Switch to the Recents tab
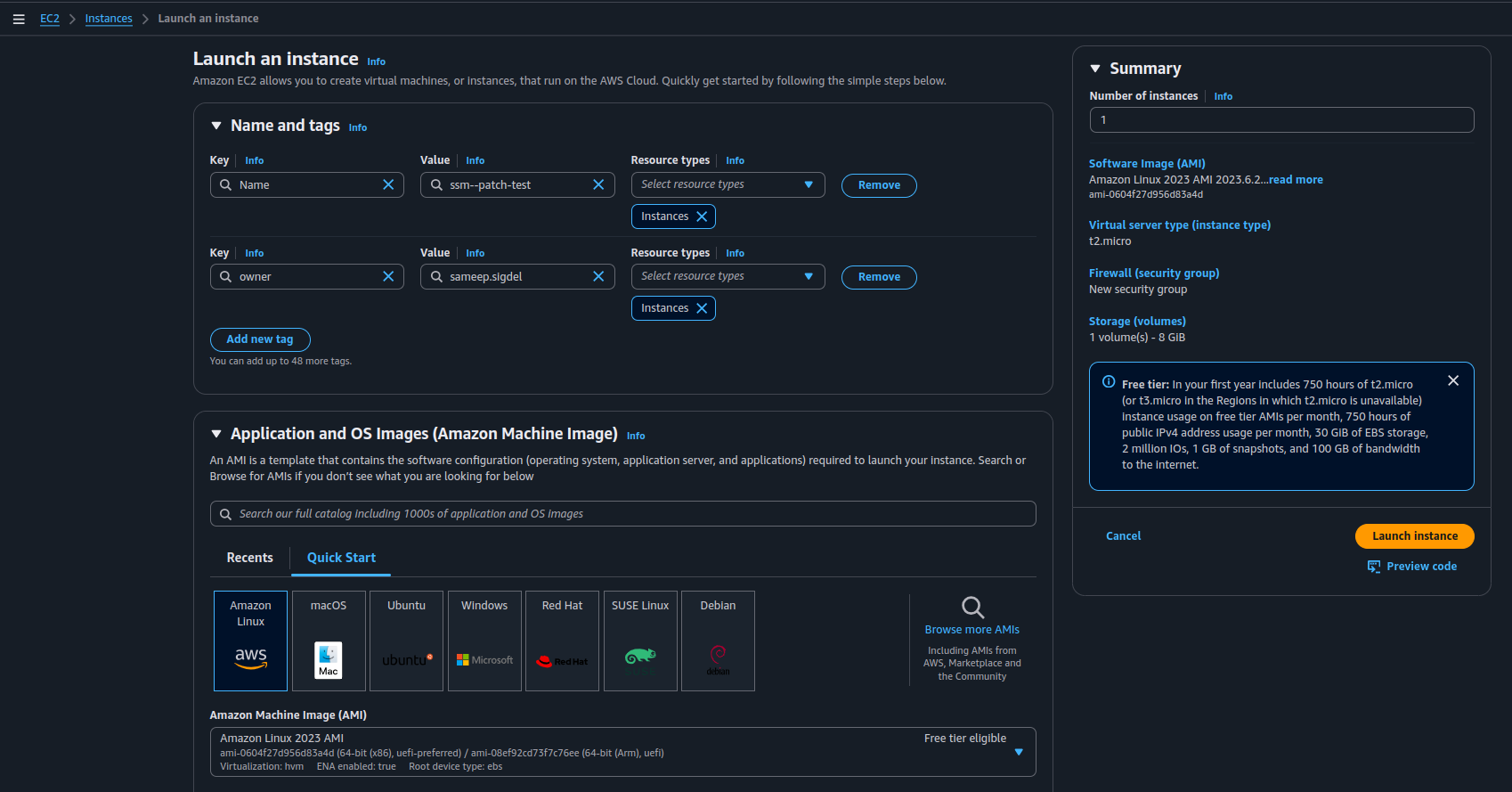This screenshot has width=1512, height=792. click(x=249, y=558)
